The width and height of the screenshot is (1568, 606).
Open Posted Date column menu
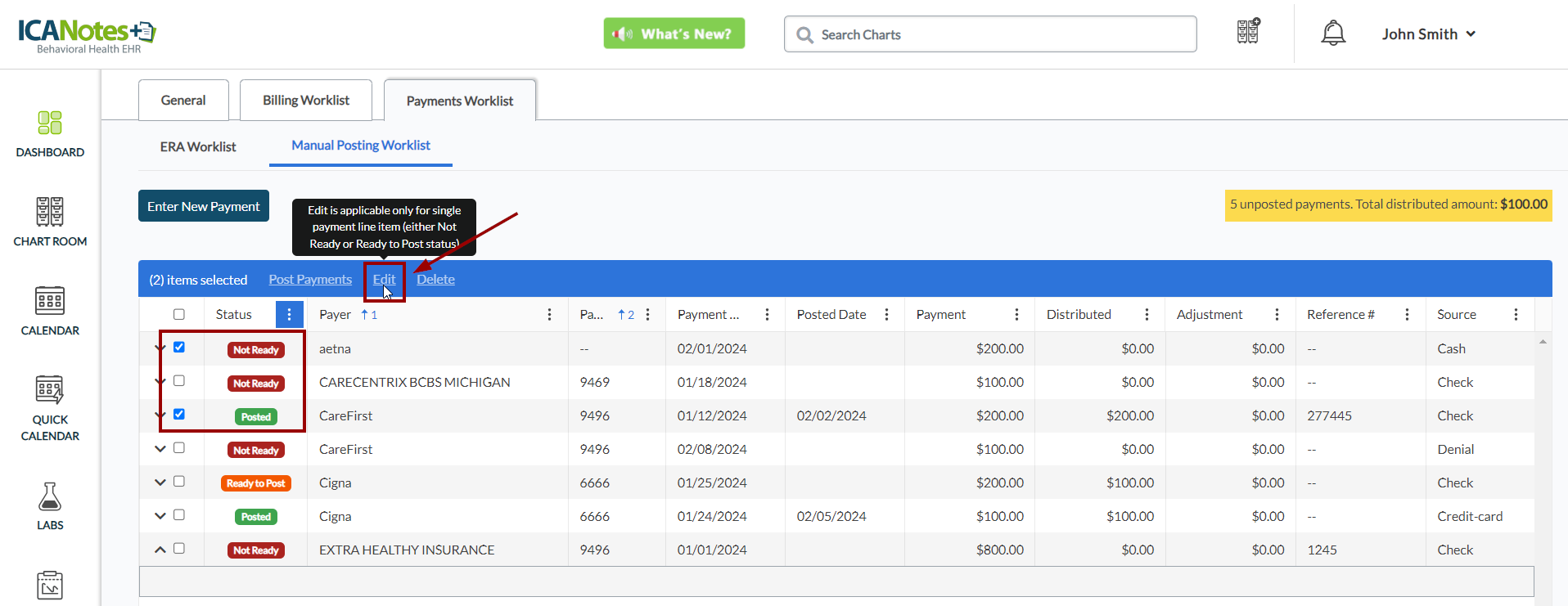[886, 315]
